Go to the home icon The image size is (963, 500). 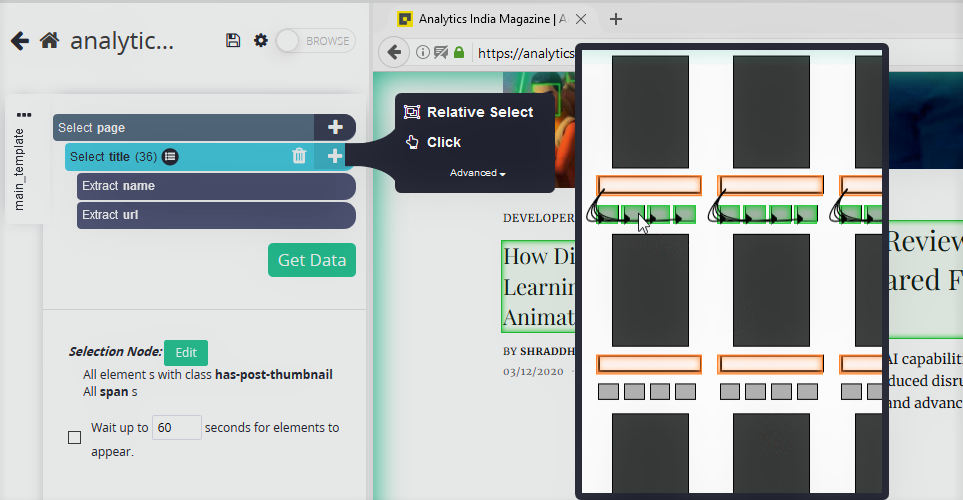[50, 41]
